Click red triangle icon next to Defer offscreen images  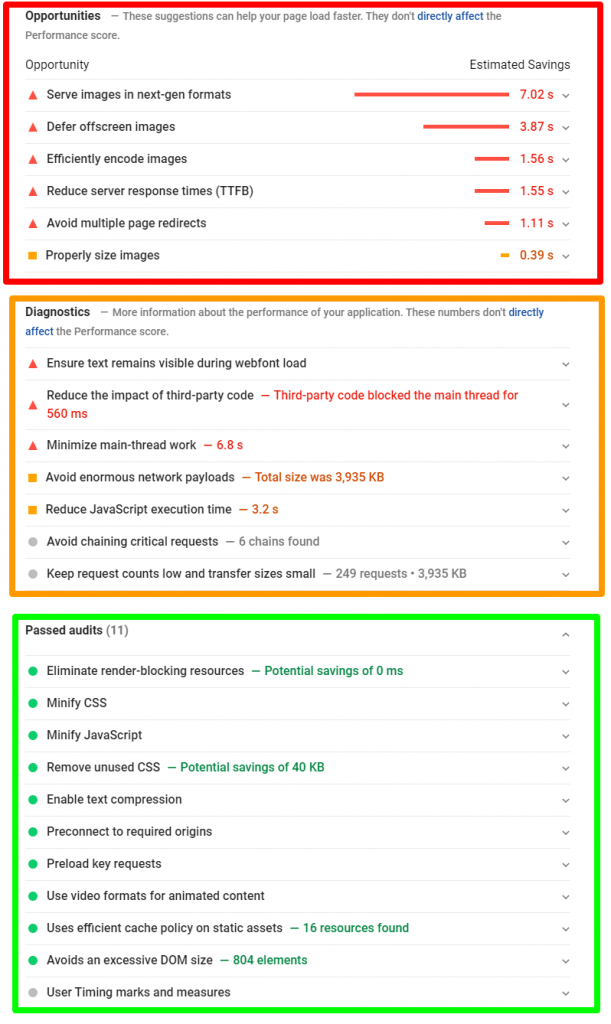(x=33, y=127)
